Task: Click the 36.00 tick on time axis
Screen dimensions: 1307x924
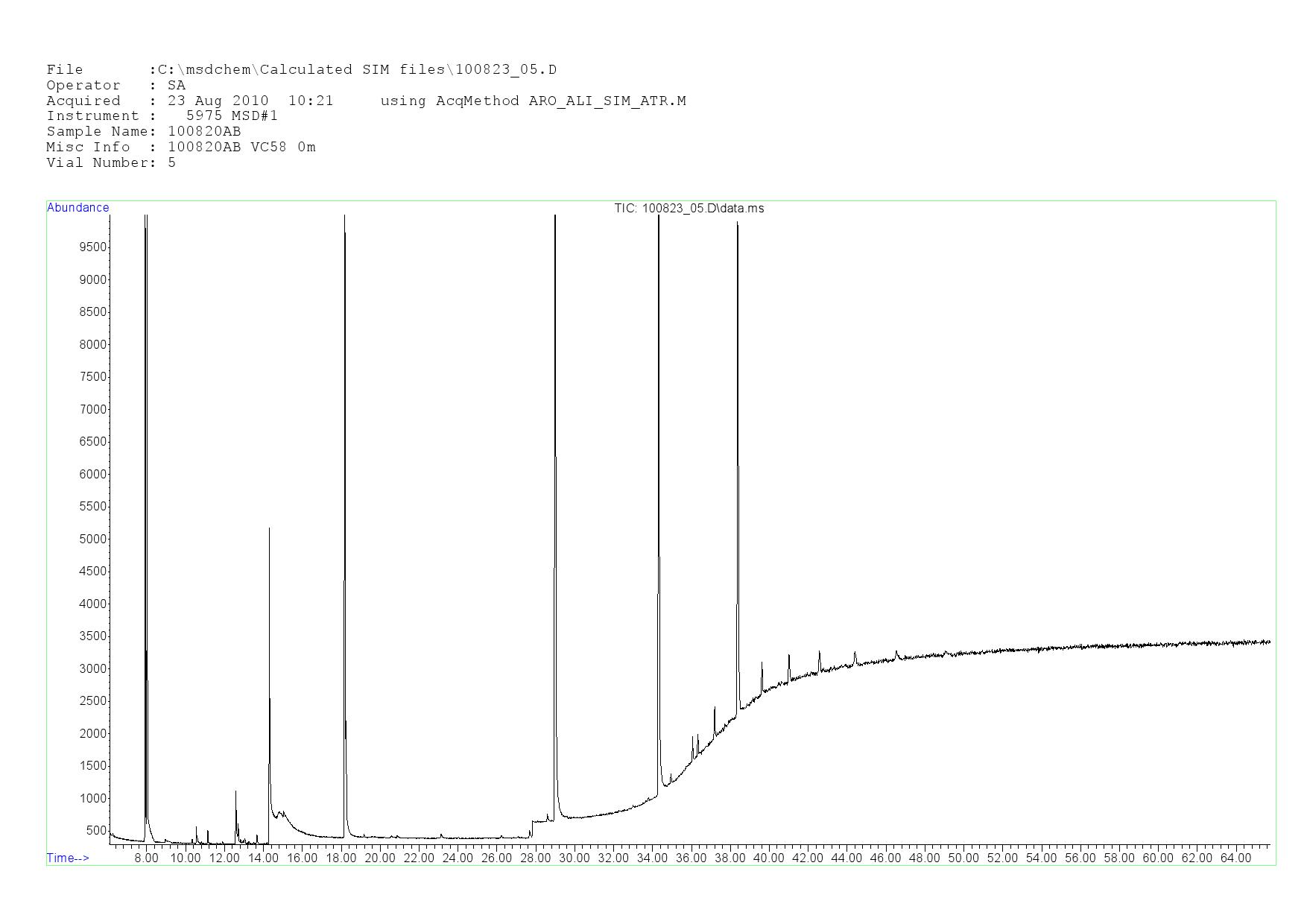Action: 691,858
